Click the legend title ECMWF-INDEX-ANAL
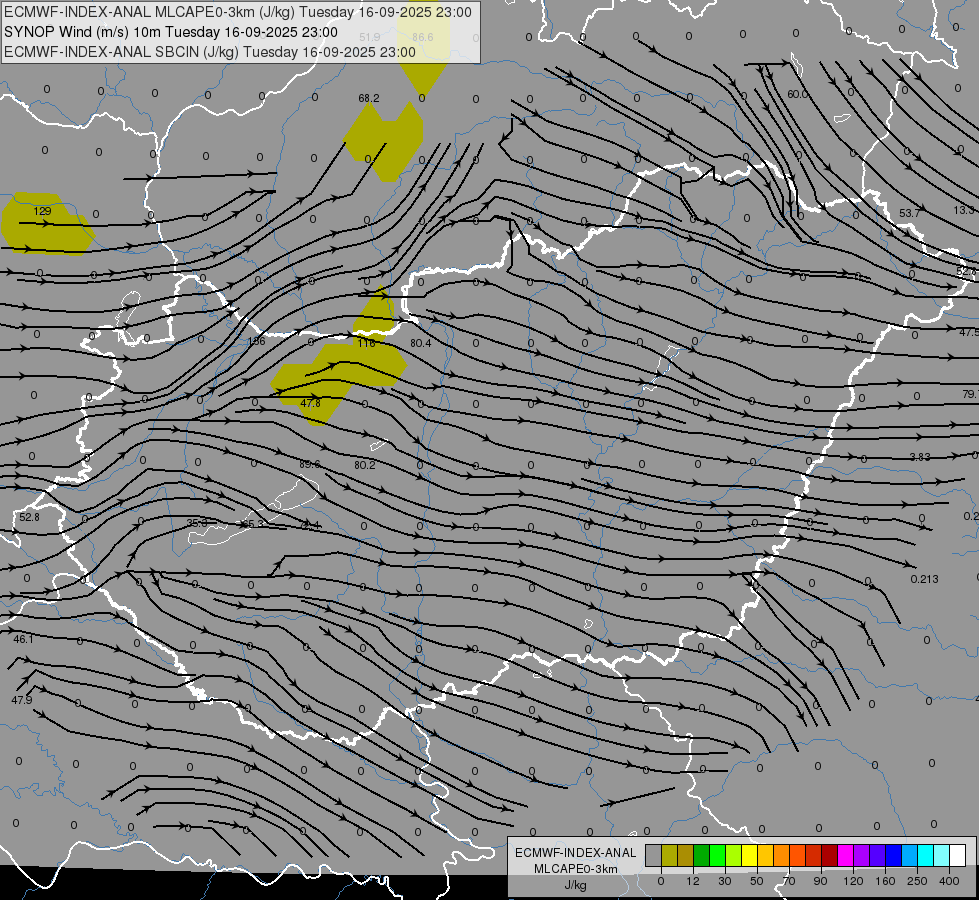 pos(576,853)
